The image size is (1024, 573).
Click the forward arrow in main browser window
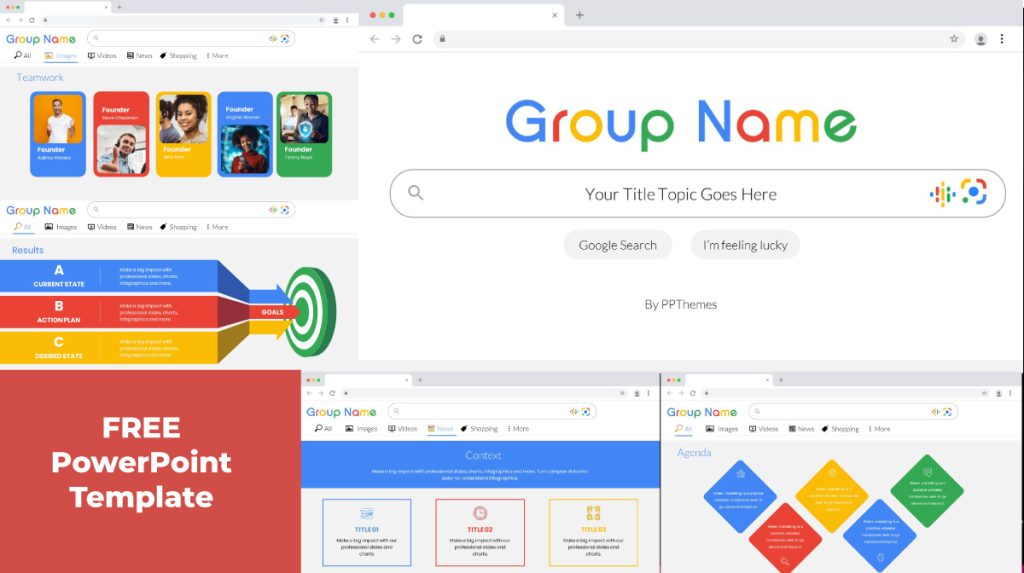coord(396,39)
